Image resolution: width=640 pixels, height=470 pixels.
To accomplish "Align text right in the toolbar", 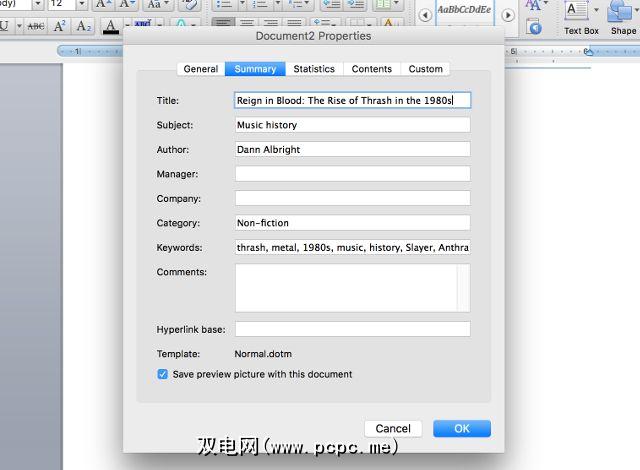I will point(270,22).
